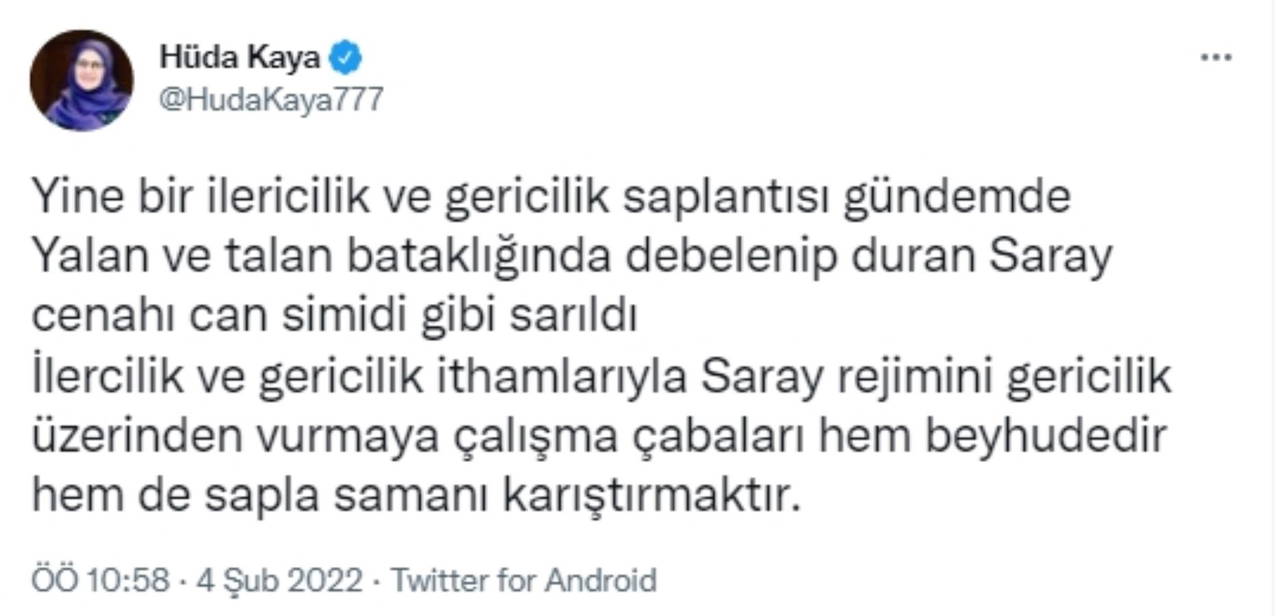Screen dimensions: 1280x616
Task: Click the blue verified badge
Action: click(346, 58)
